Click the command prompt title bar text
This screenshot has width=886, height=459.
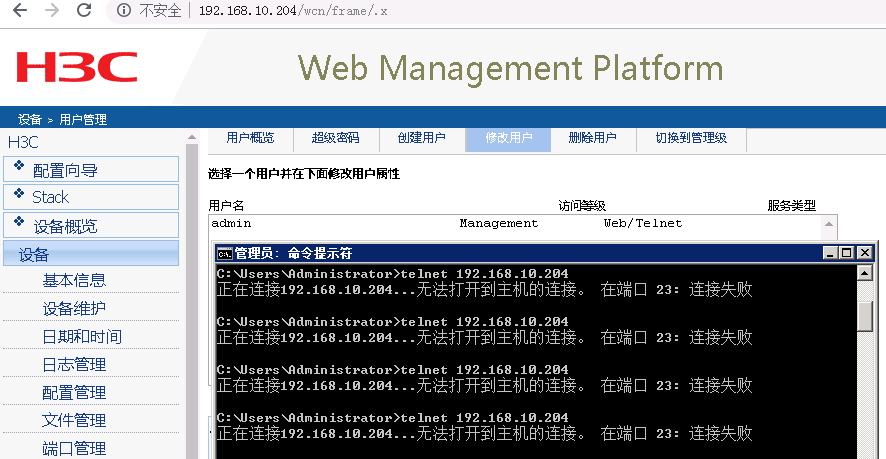[x=293, y=253]
